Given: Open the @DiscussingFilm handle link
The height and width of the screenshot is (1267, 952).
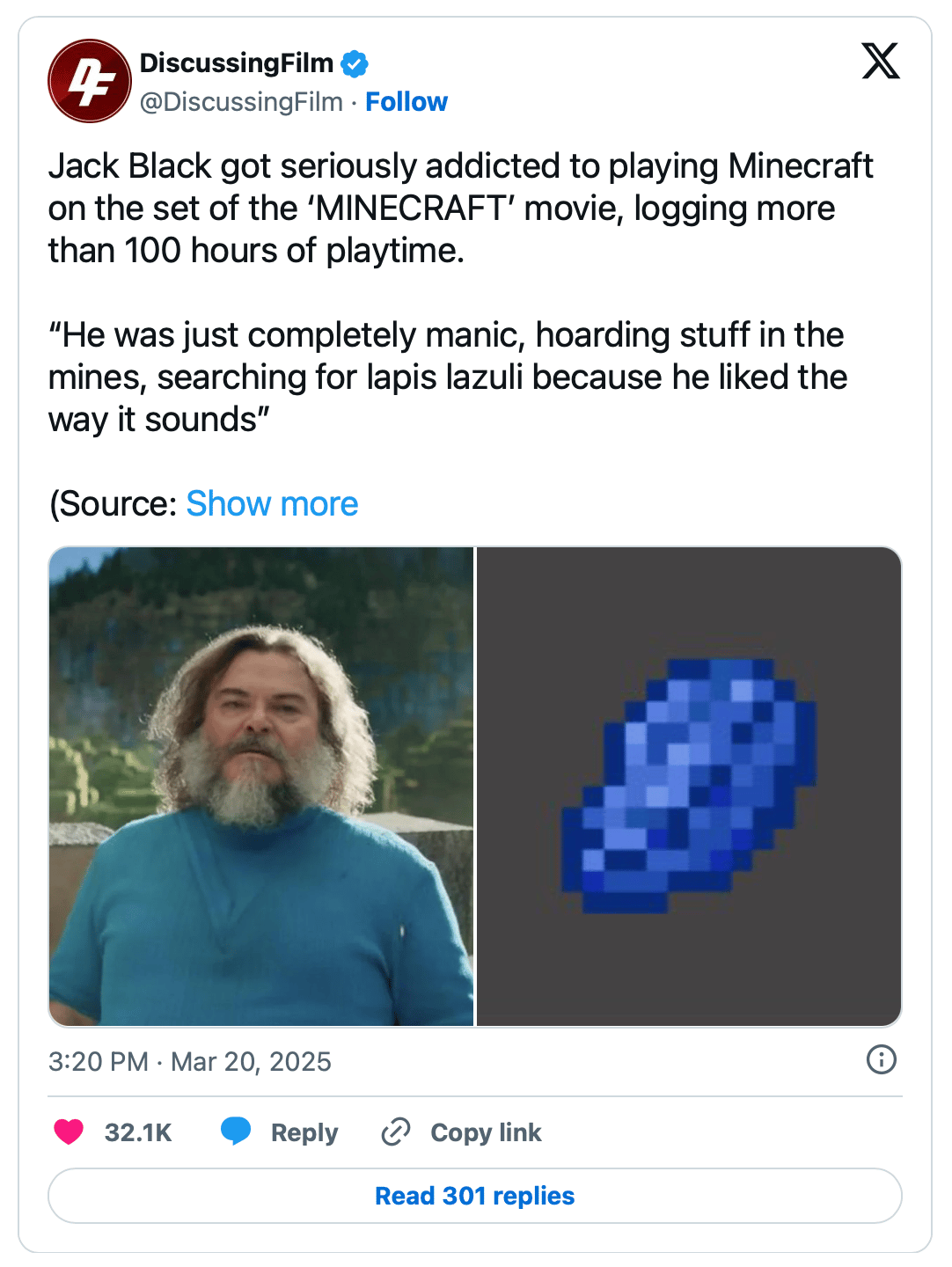Looking at the screenshot, I should pos(241,102).
